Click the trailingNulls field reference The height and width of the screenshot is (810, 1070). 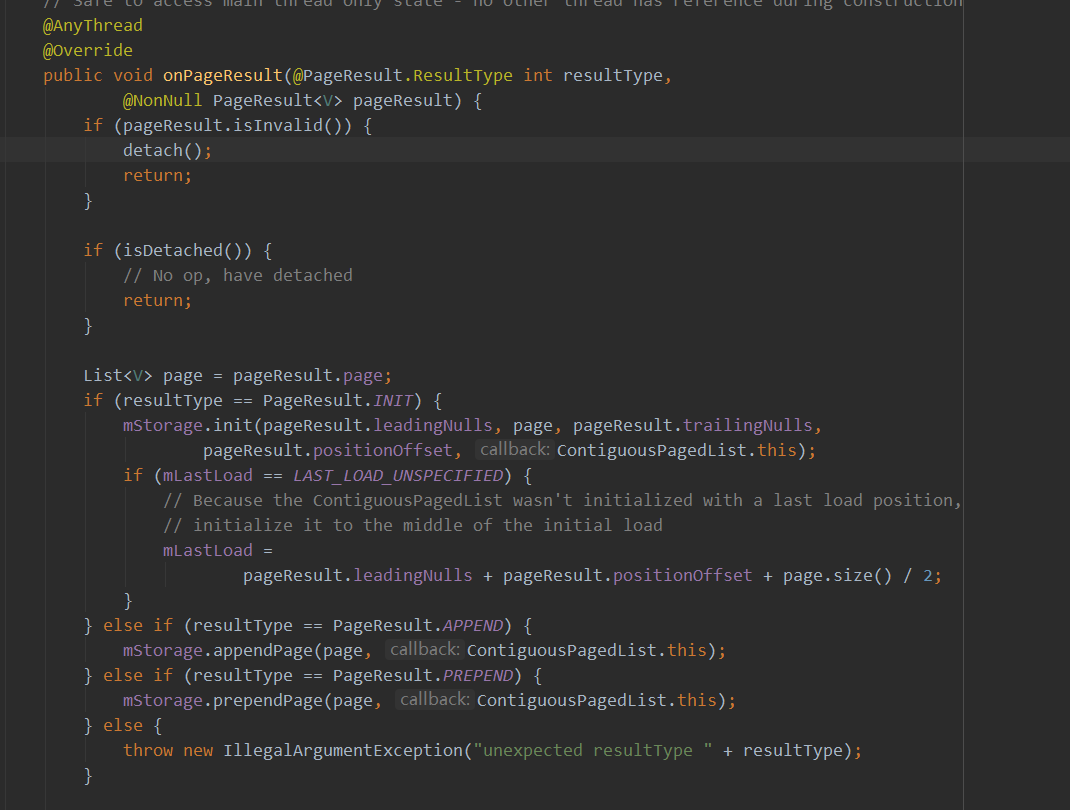pyautogui.click(x=747, y=426)
